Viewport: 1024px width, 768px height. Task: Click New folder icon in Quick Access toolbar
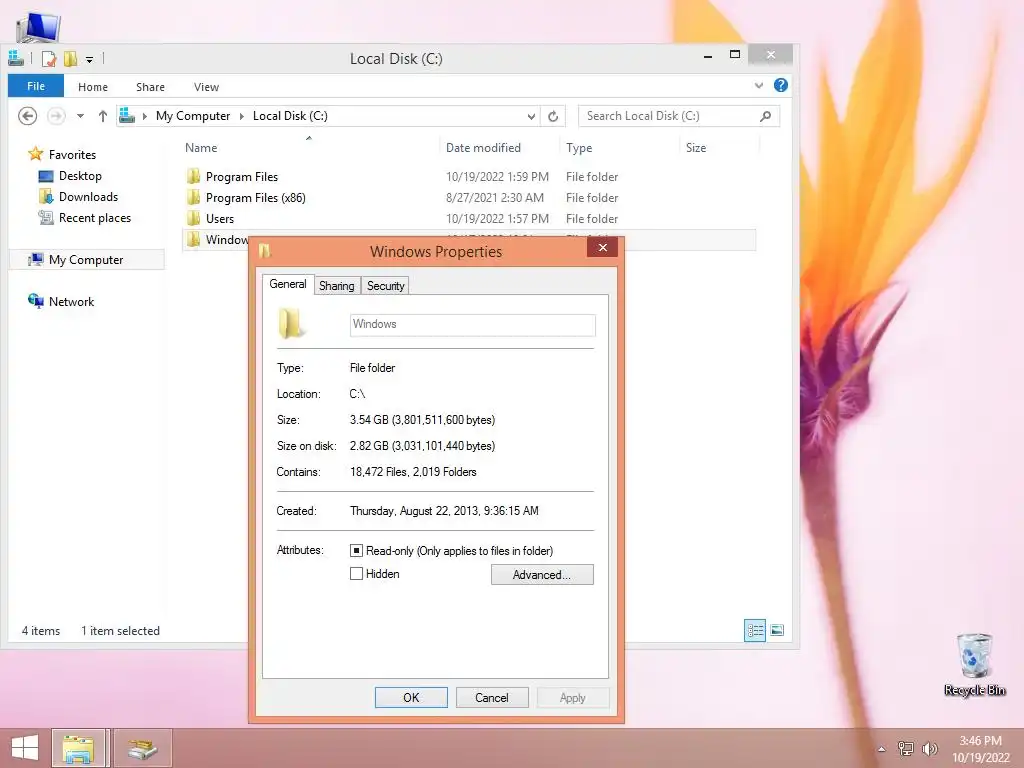pyautogui.click(x=70, y=59)
